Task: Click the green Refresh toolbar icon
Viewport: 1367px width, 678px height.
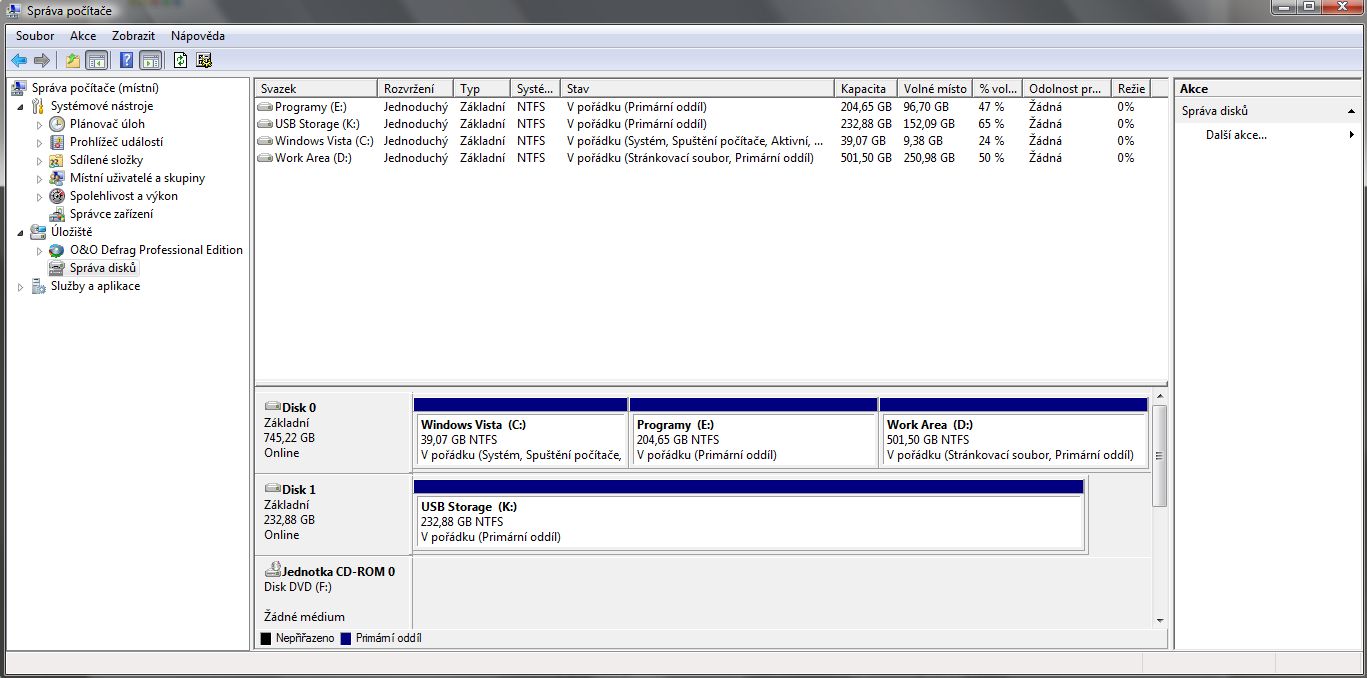Action: 180,60
